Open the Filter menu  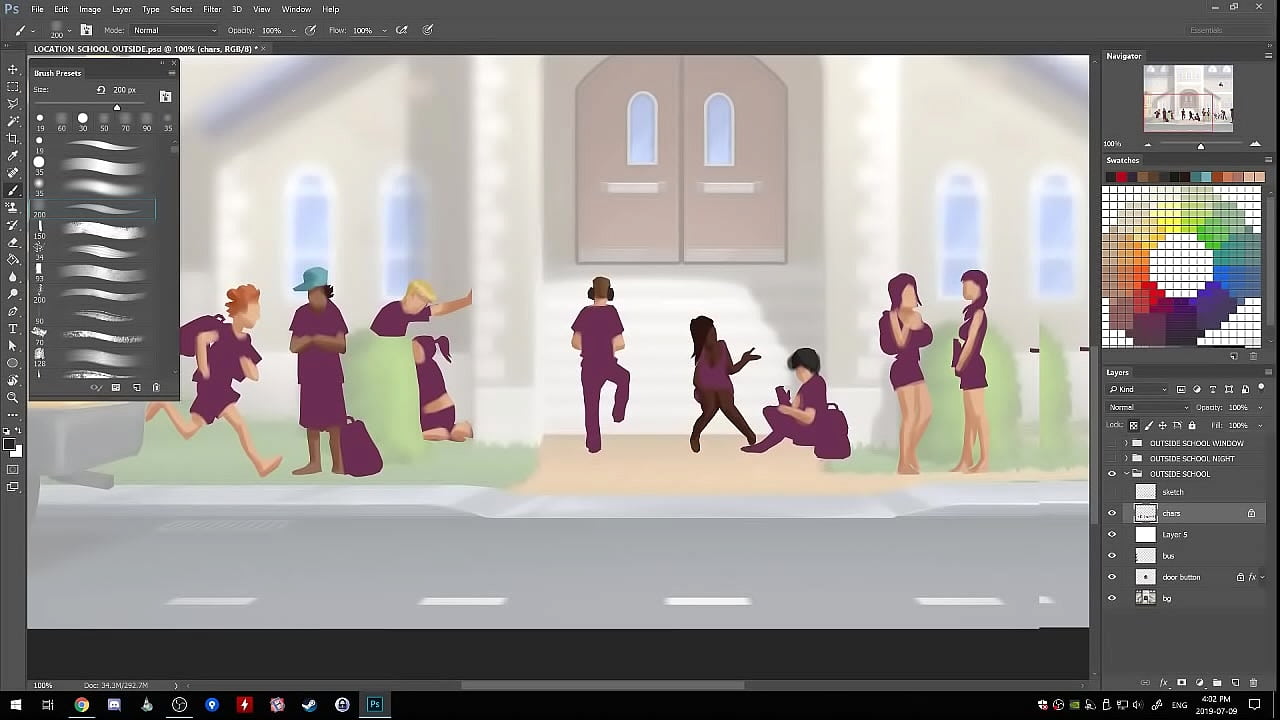(x=212, y=9)
